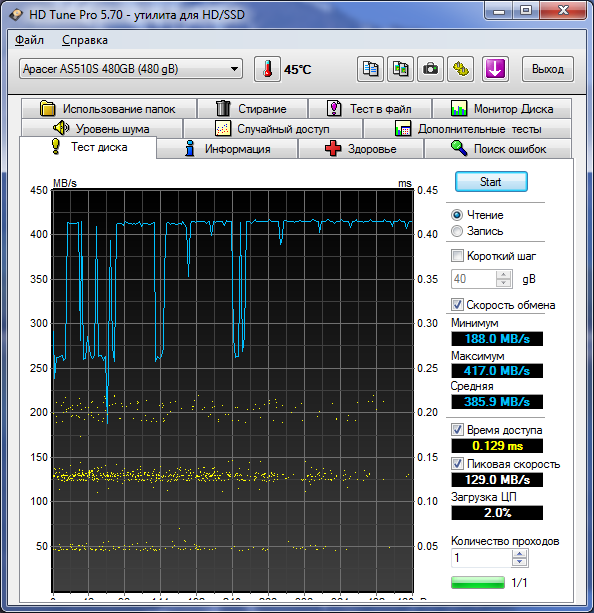
Task: Click the green pass progress bar
Action: [478, 582]
